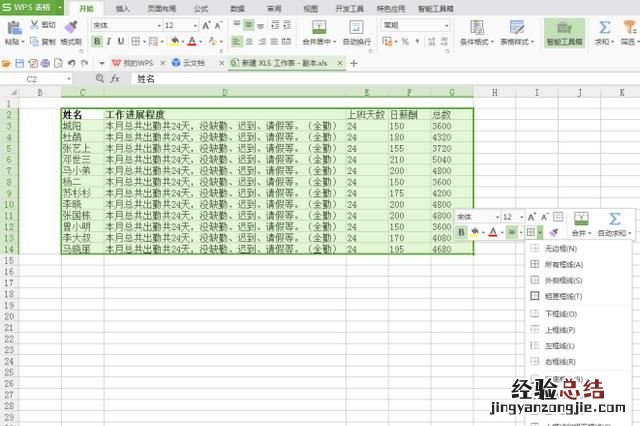Select Bottom Border (下框线) menu item
The image size is (640, 426).
click(x=578, y=314)
